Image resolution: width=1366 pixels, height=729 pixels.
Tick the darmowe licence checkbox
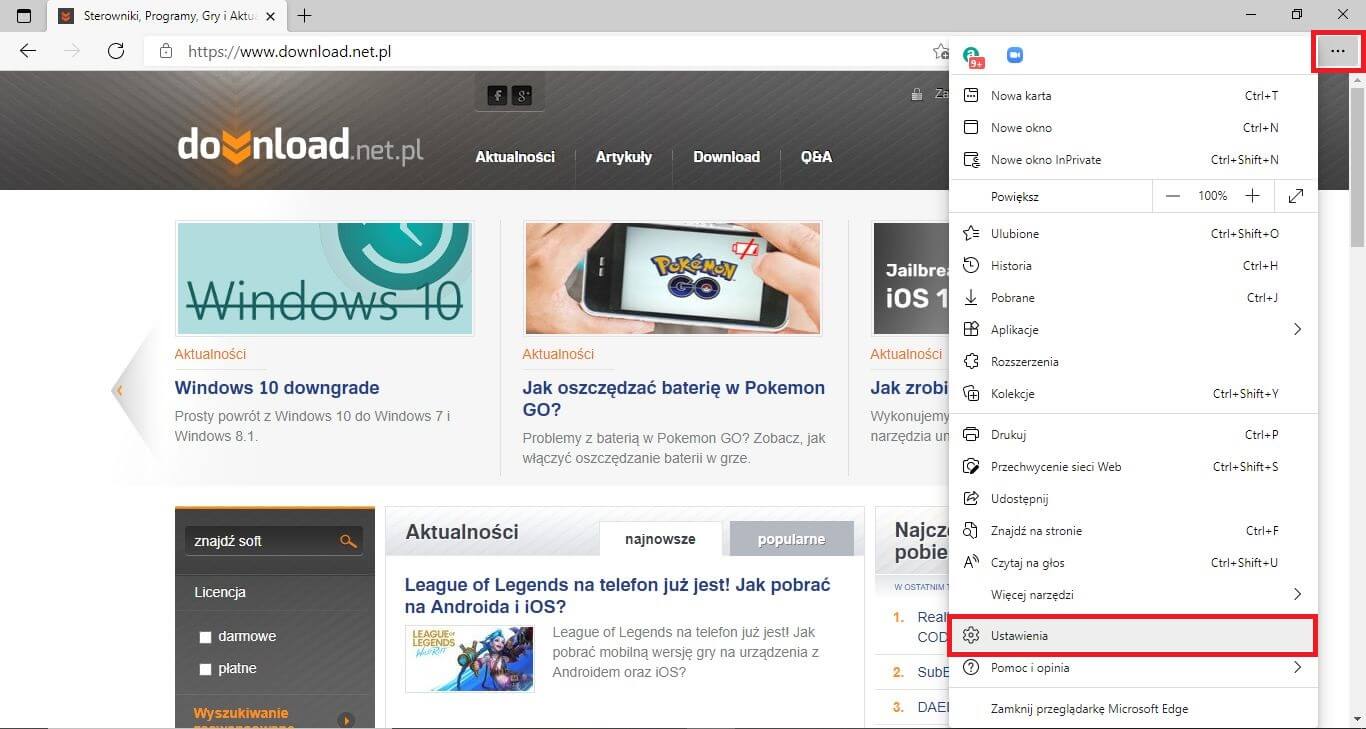[206, 637]
